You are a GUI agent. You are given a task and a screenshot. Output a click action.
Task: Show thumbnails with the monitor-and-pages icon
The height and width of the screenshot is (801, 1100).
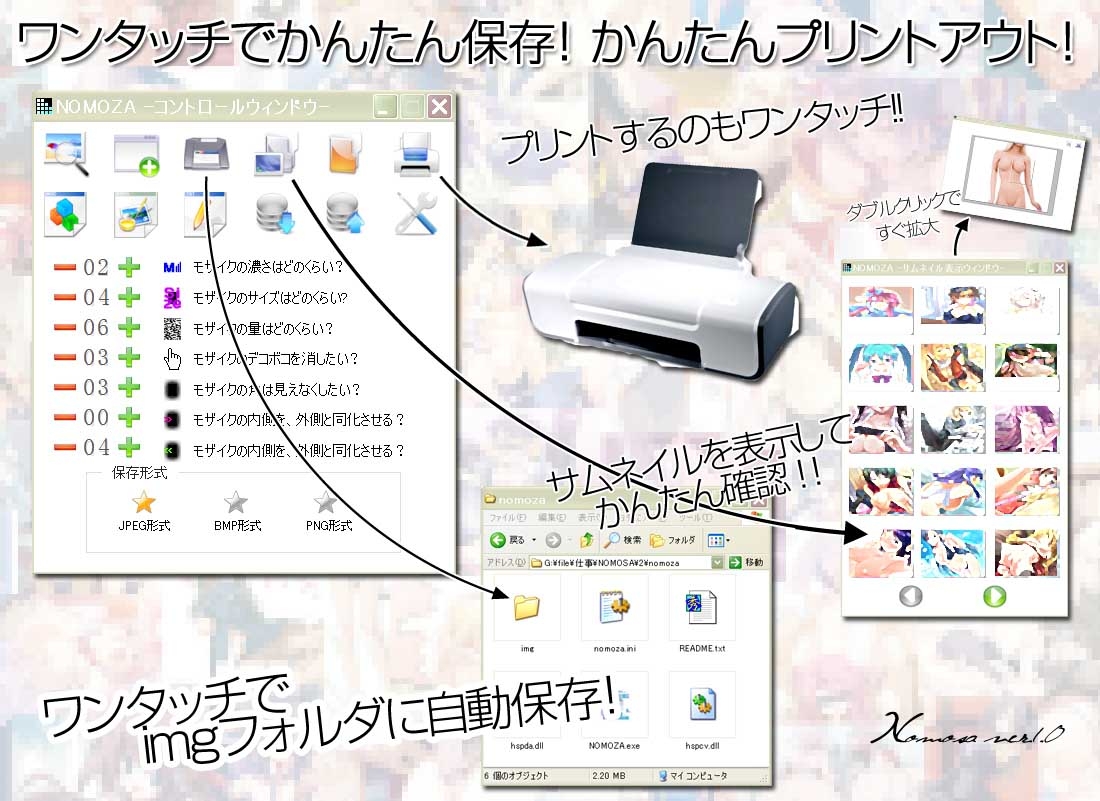(x=276, y=154)
